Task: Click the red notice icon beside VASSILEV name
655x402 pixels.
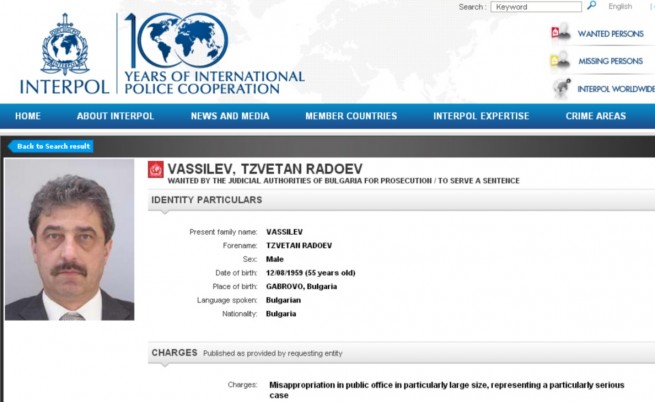Action: (156, 170)
